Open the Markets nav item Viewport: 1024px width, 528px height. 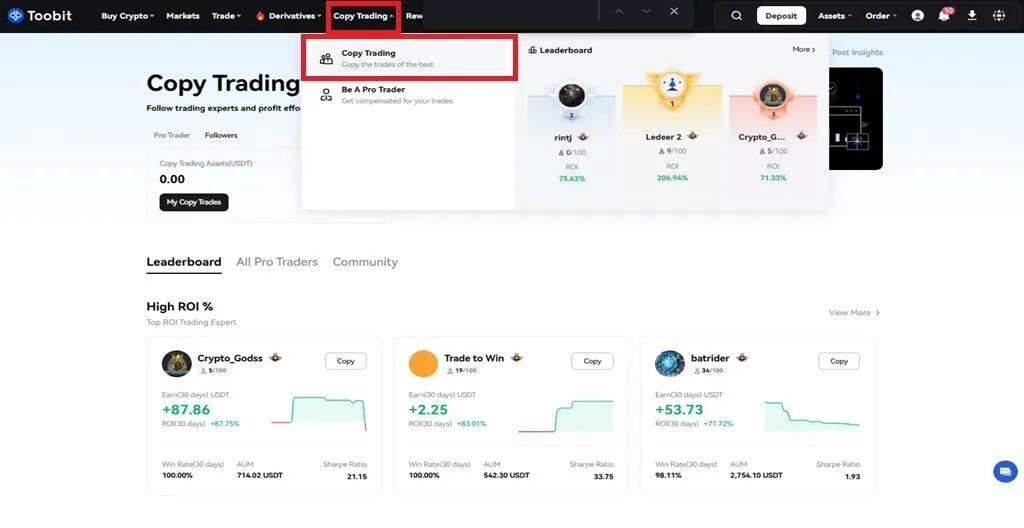(183, 16)
